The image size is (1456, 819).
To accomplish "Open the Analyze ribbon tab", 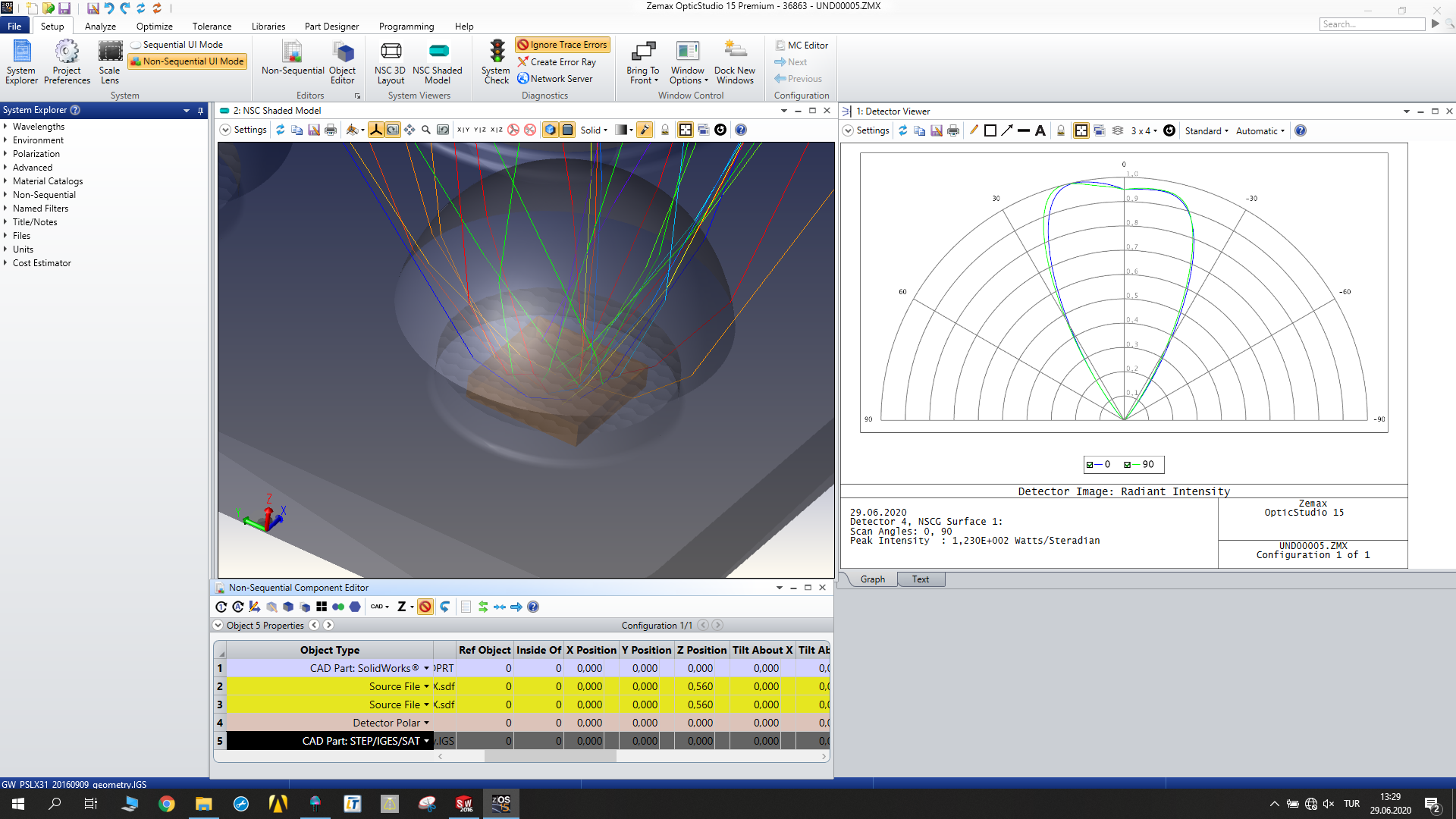I will [100, 26].
